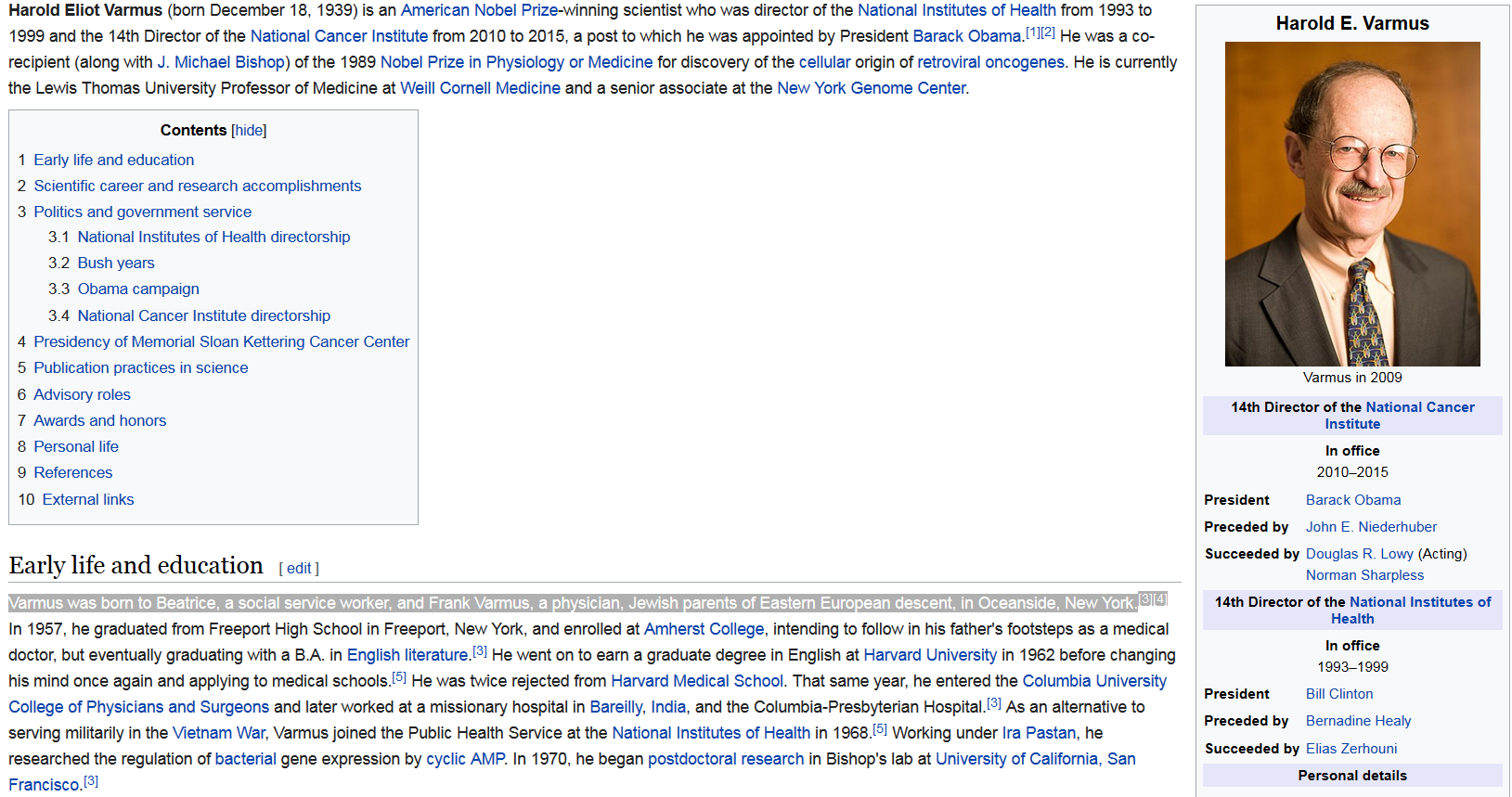
Task: Visit the Harvard University link
Action: click(930, 655)
